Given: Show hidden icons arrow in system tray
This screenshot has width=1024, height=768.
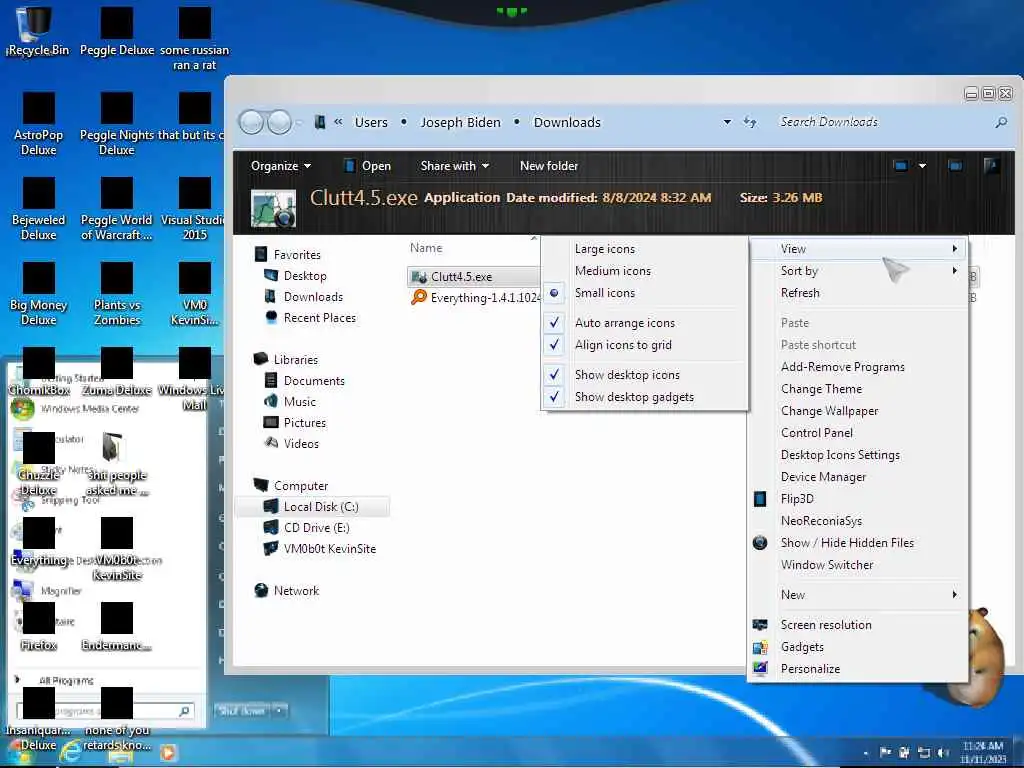Looking at the screenshot, I should tap(866, 753).
